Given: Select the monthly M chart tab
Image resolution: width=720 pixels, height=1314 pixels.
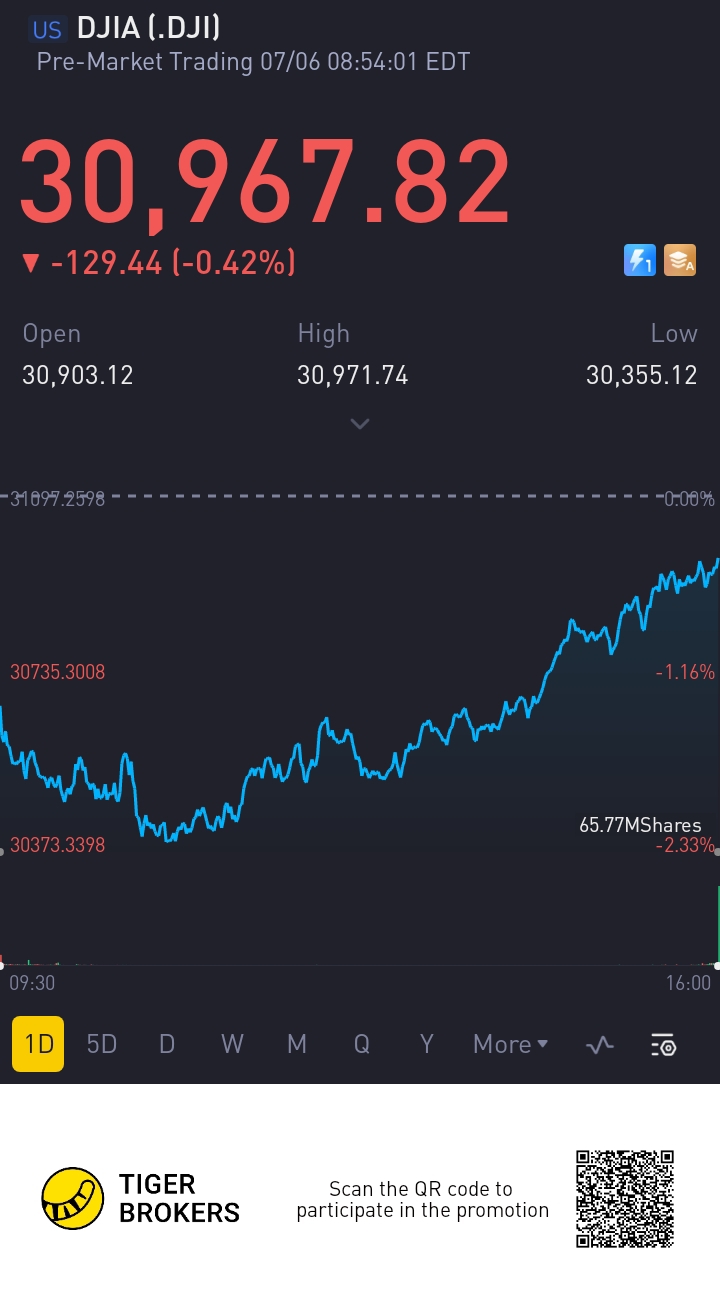Looking at the screenshot, I should coord(297,1044).
